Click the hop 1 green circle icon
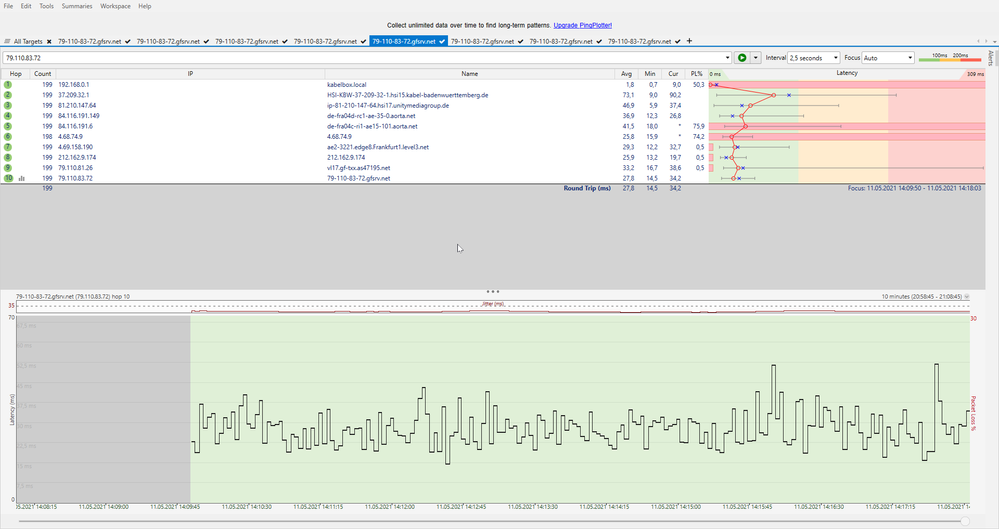Viewport: 999px width, 529px height. coord(7,86)
